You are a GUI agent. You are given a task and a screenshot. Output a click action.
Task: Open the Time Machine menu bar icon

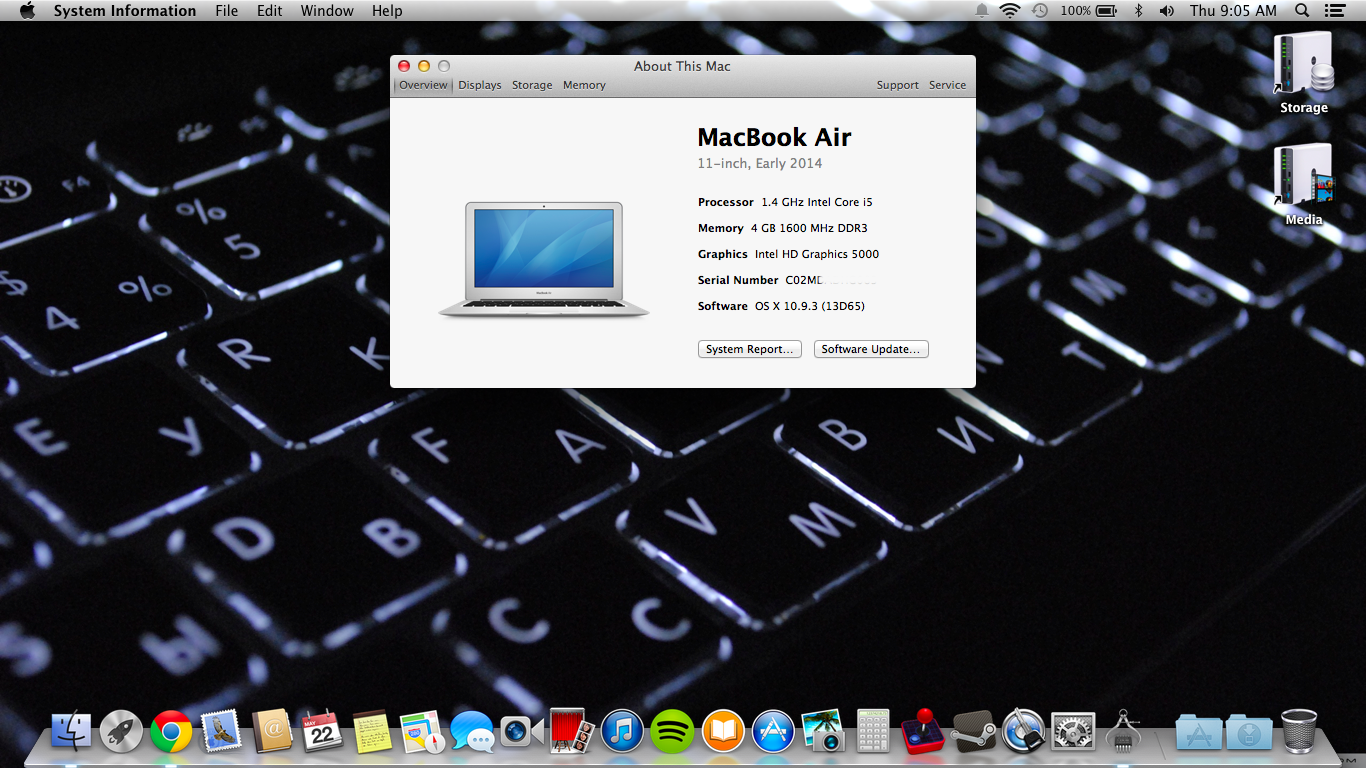(1040, 11)
